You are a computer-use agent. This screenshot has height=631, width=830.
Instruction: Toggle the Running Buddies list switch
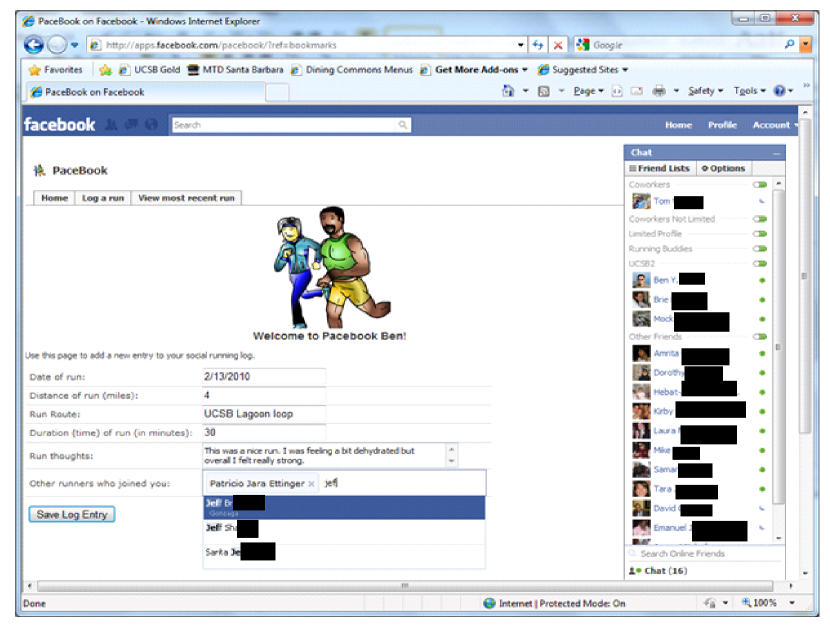tap(760, 249)
